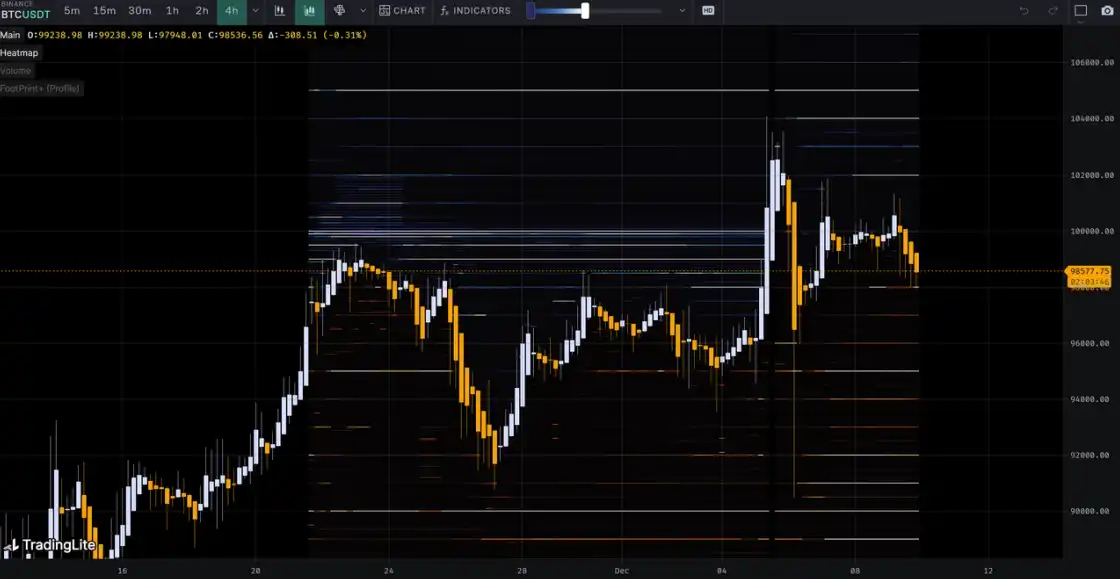Redo the last chart action
Screen dimensions: 1120x579
tap(1052, 11)
